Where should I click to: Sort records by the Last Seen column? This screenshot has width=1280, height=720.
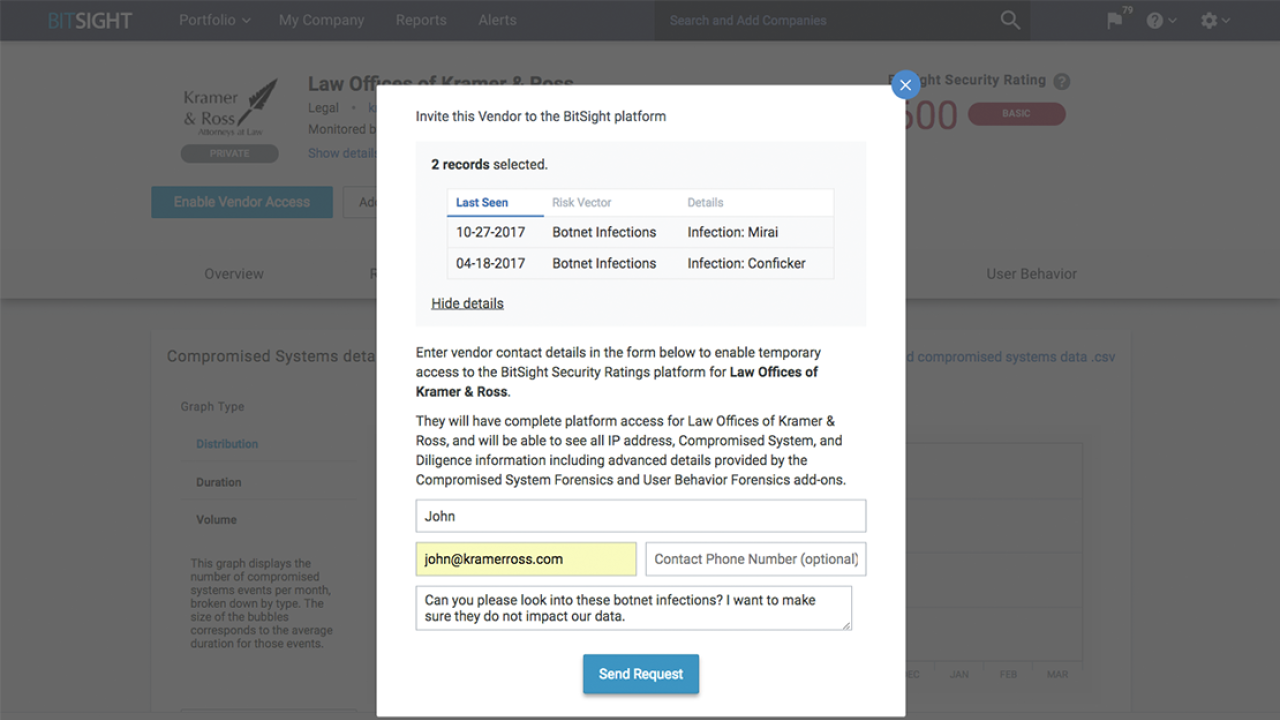pyautogui.click(x=480, y=202)
